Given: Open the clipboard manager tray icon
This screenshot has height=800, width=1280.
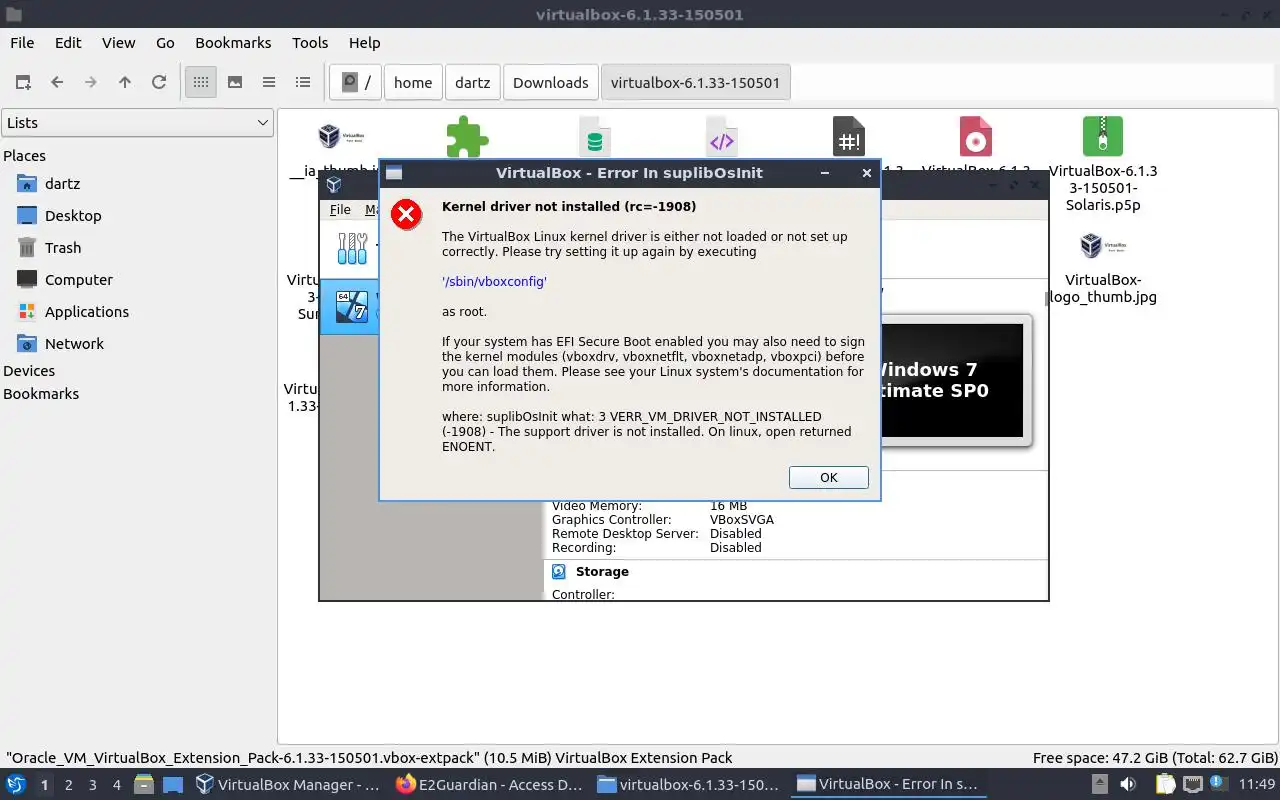Looking at the screenshot, I should [1165, 785].
